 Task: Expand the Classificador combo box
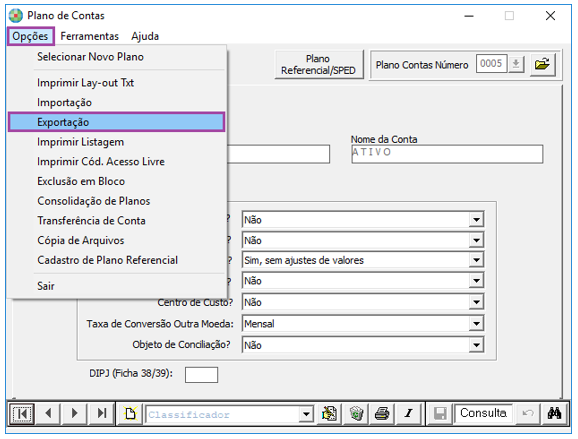pos(306,414)
